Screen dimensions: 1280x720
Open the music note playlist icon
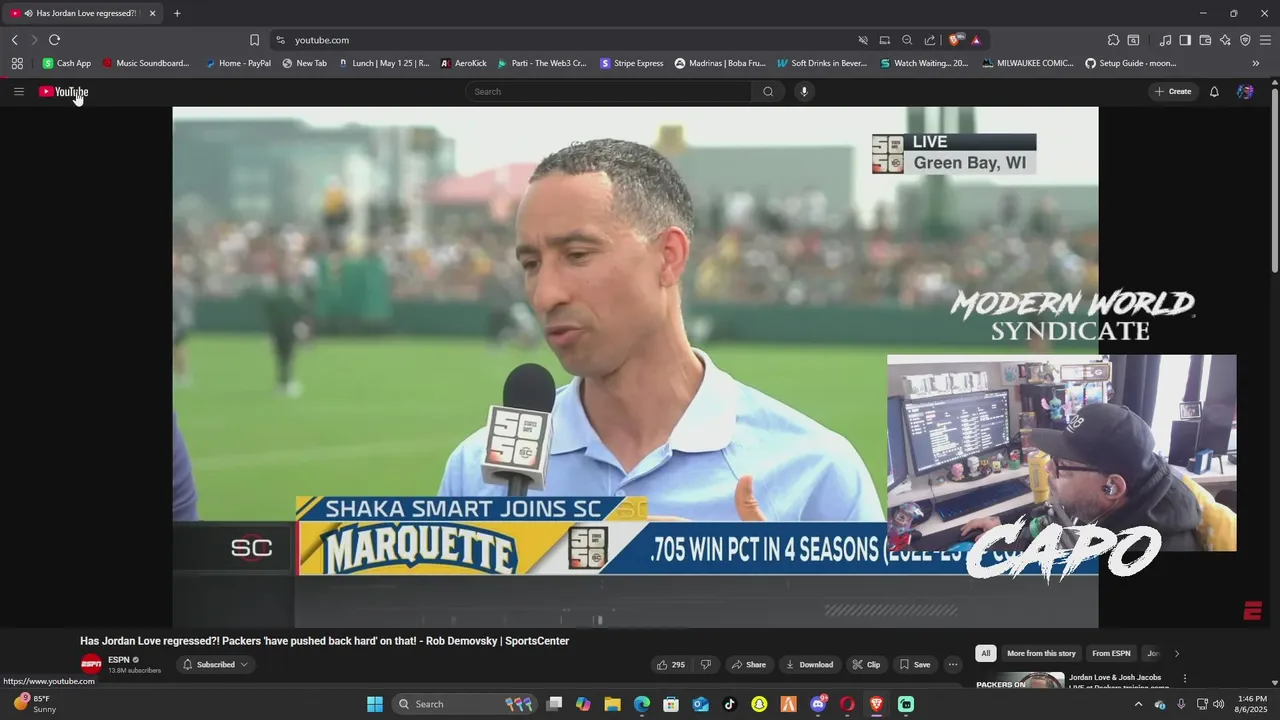(1165, 40)
